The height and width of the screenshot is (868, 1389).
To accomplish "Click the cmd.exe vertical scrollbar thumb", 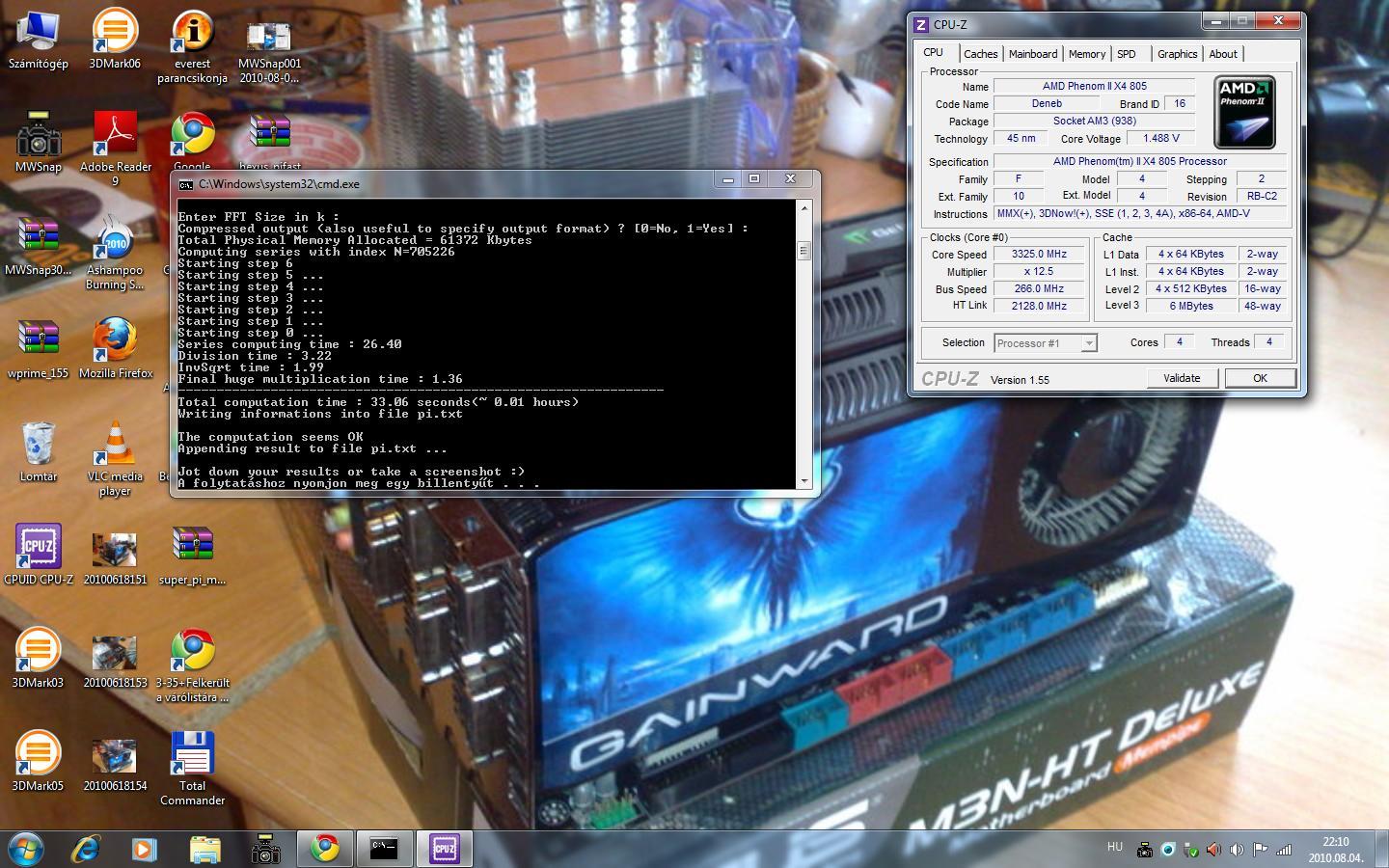I will coord(803,251).
